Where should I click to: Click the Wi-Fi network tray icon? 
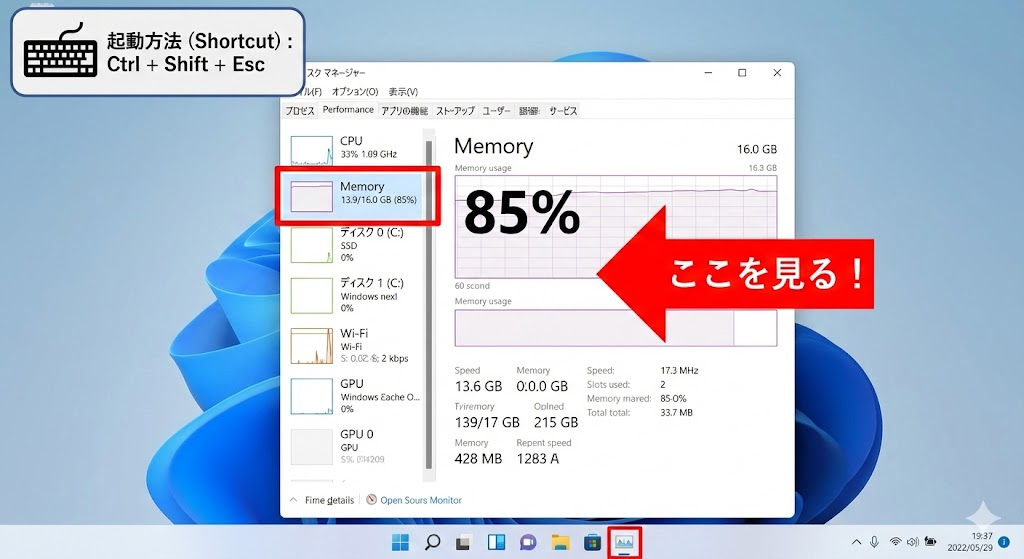pos(895,541)
